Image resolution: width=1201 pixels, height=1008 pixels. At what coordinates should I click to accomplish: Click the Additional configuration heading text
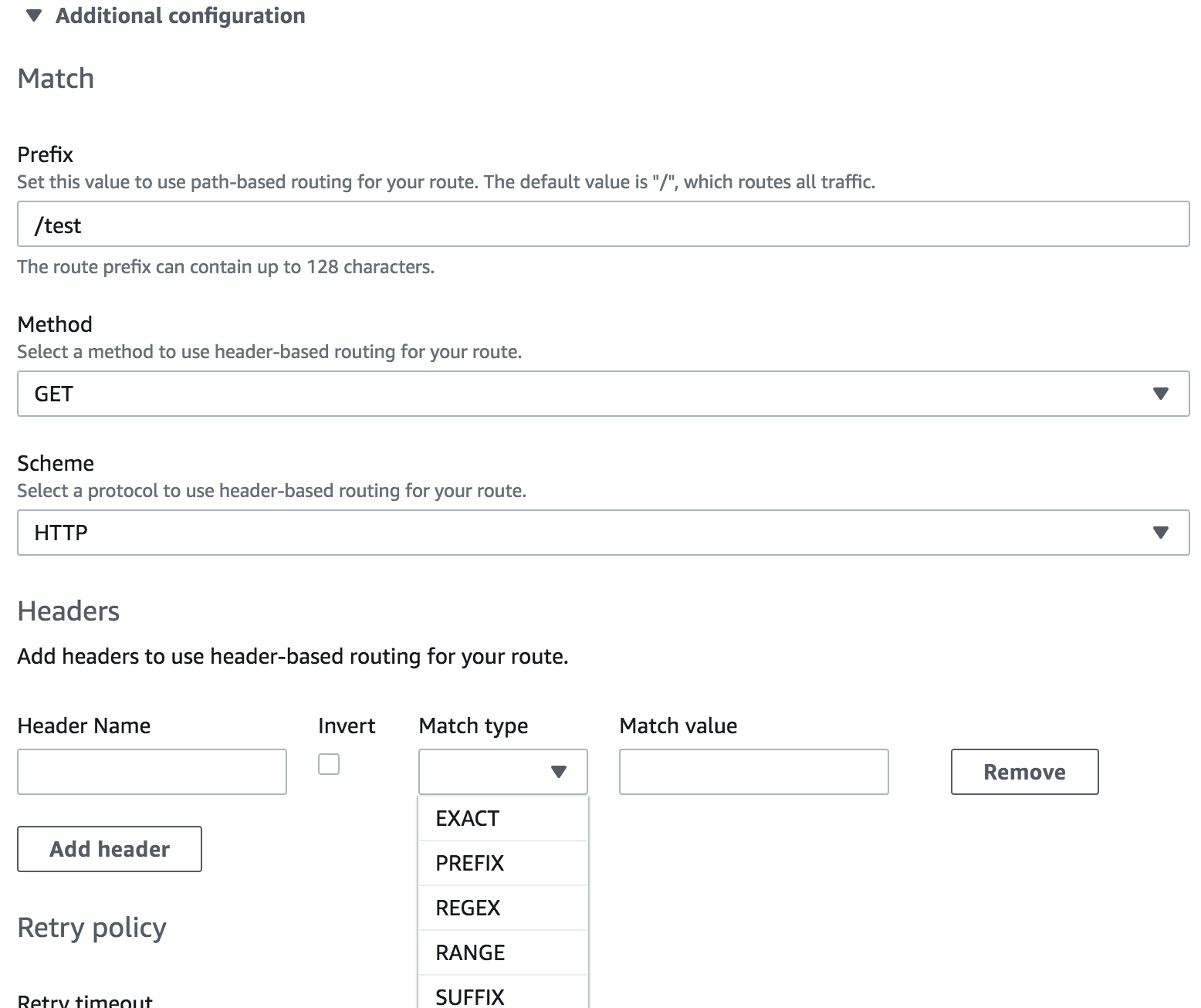tap(180, 16)
